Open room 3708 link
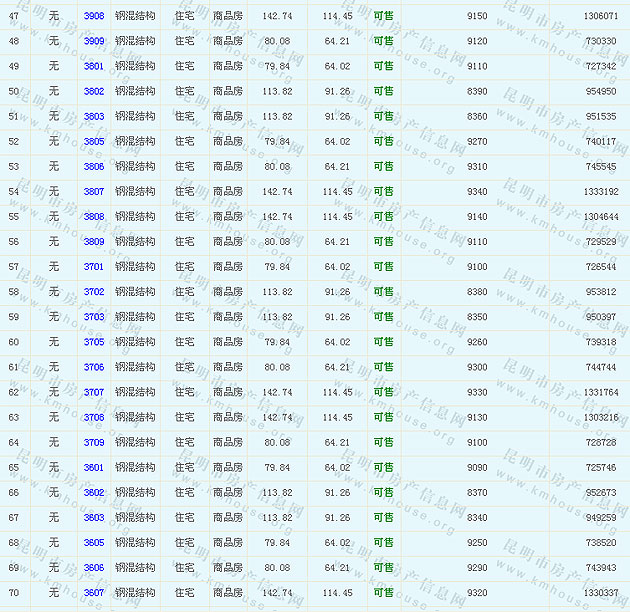The image size is (630, 612). point(93,417)
